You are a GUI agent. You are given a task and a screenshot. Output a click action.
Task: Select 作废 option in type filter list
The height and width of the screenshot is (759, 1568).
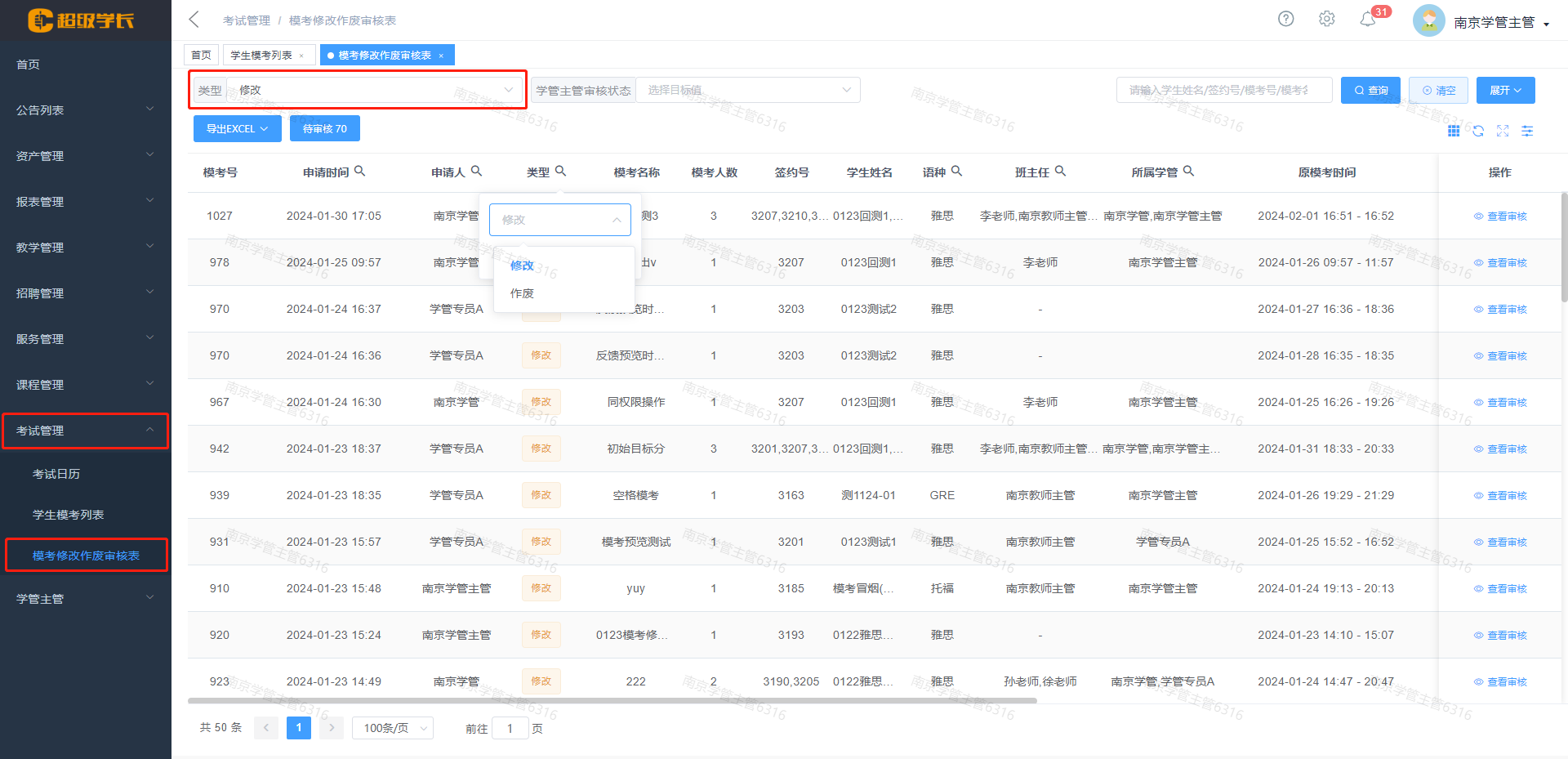(x=522, y=293)
